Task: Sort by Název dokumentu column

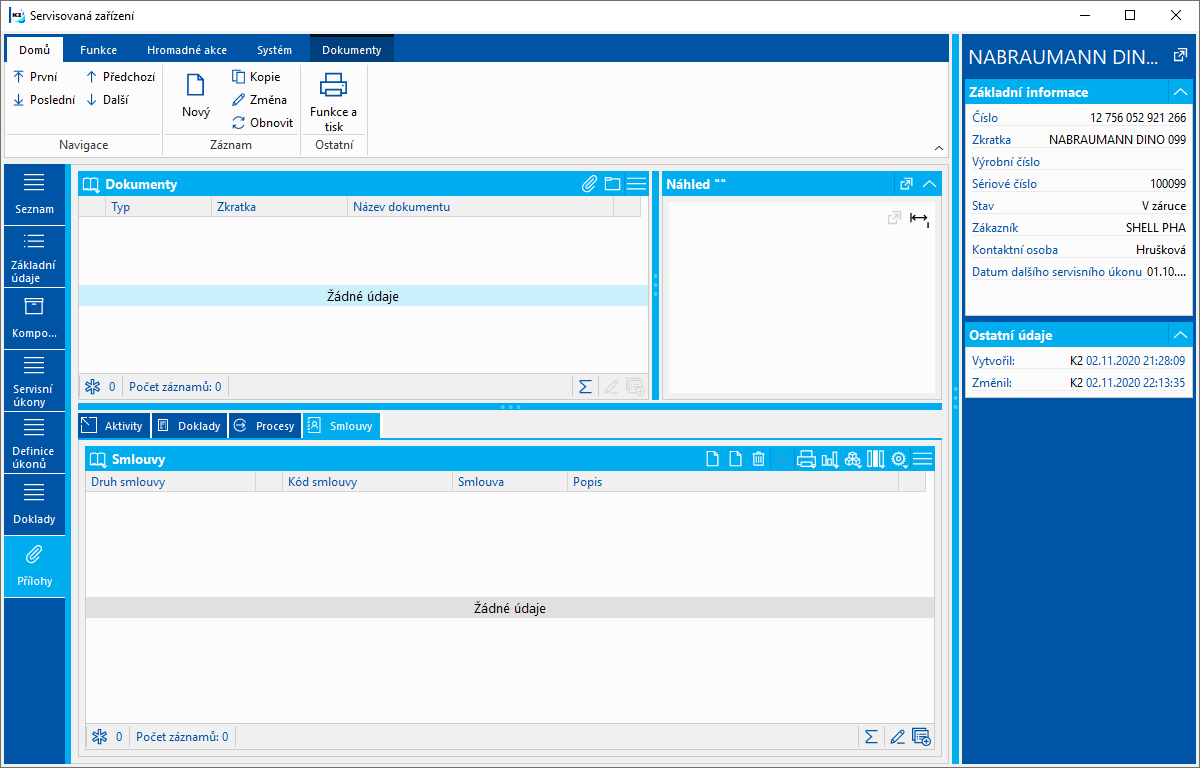Action: (x=480, y=207)
